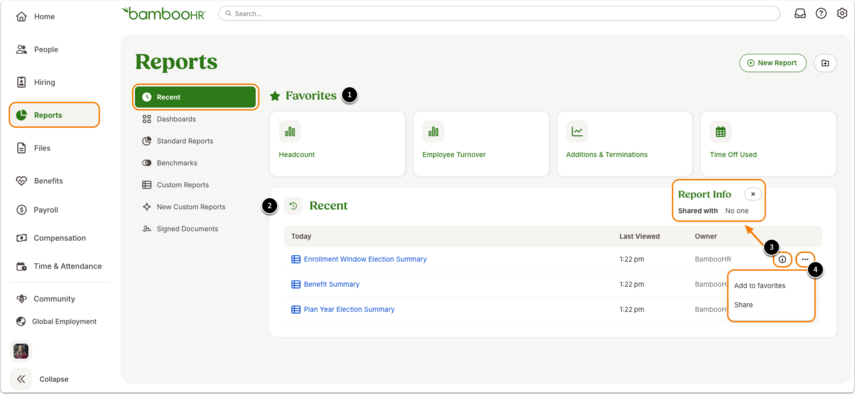855x394 pixels.
Task: Navigate to Payroll in the sidebar
Action: tap(46, 210)
